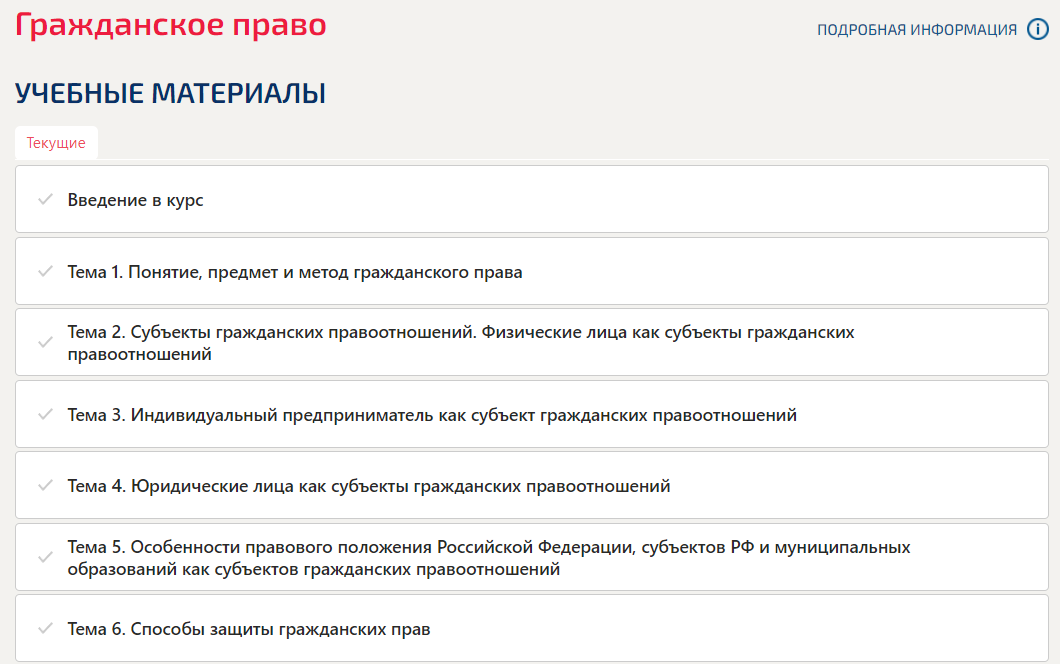This screenshot has width=1060, height=664.
Task: Click the УЧЕБНЫЕ МАТЕРИАЛЫ heading
Action: 170,94
